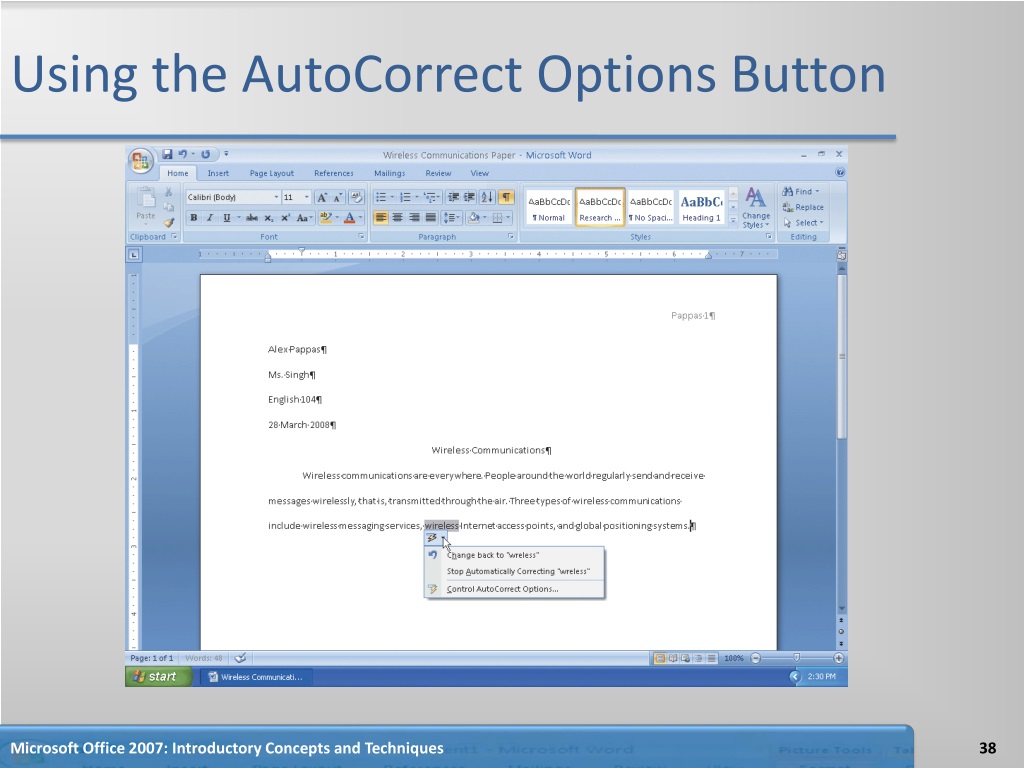Switch to Print Layout view button
The image size is (1024, 768).
pyautogui.click(x=660, y=658)
